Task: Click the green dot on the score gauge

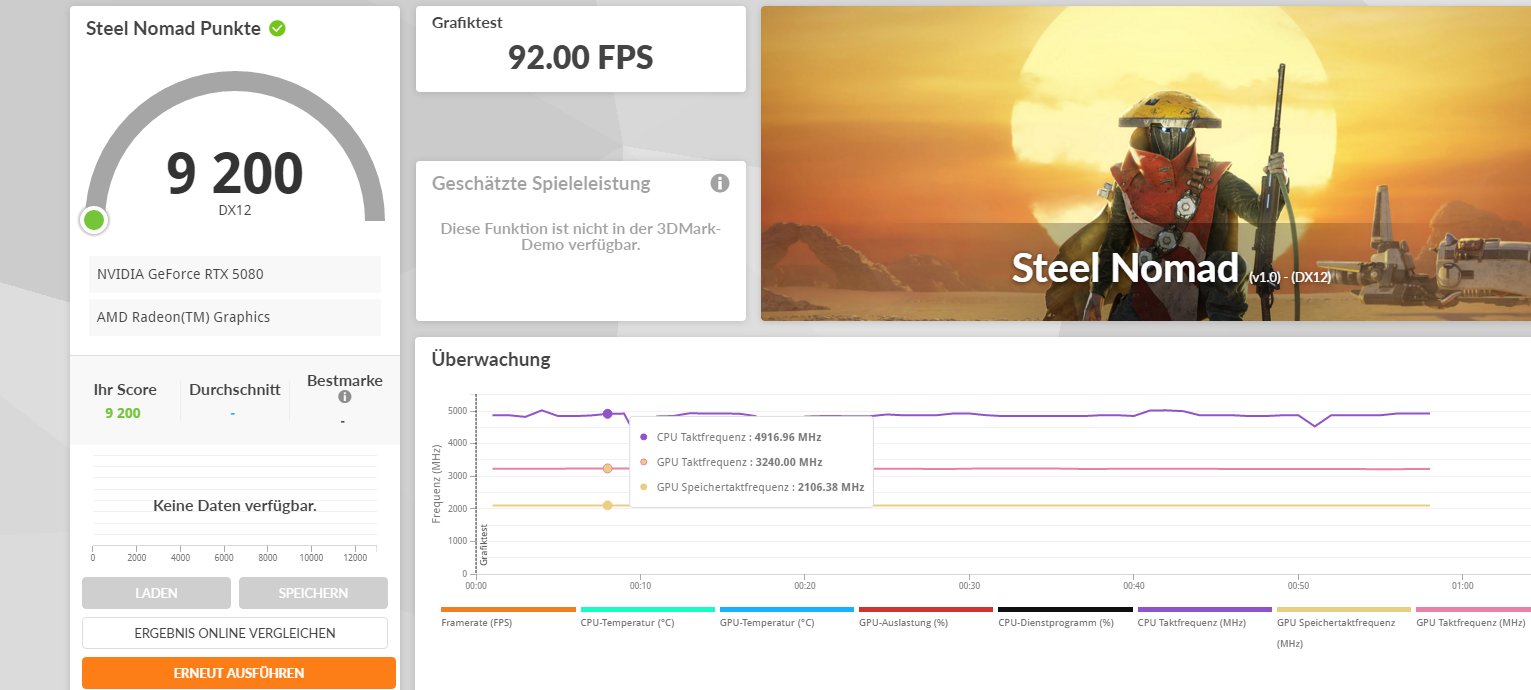Action: (94, 220)
